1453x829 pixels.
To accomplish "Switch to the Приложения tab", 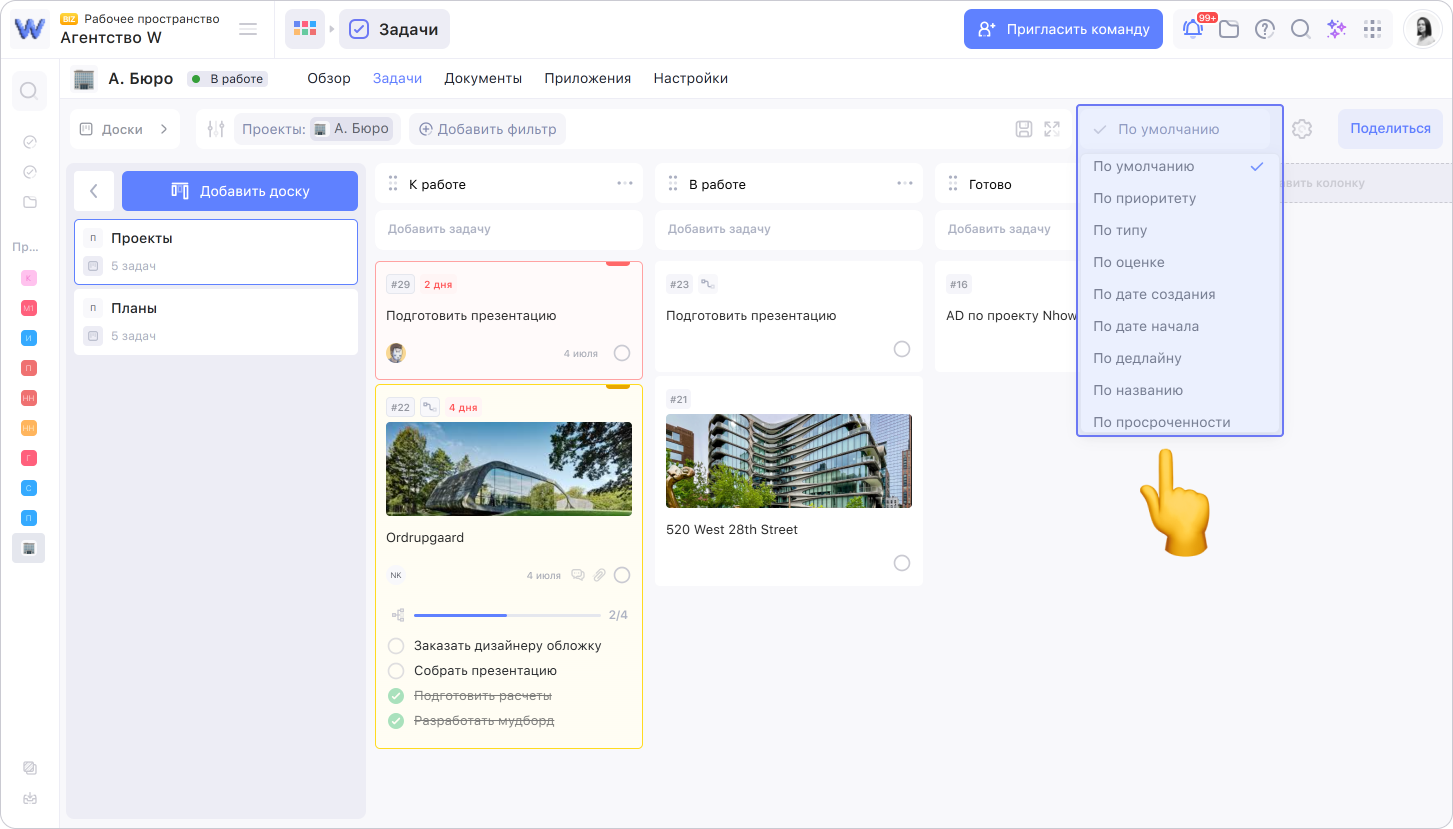I will (588, 79).
